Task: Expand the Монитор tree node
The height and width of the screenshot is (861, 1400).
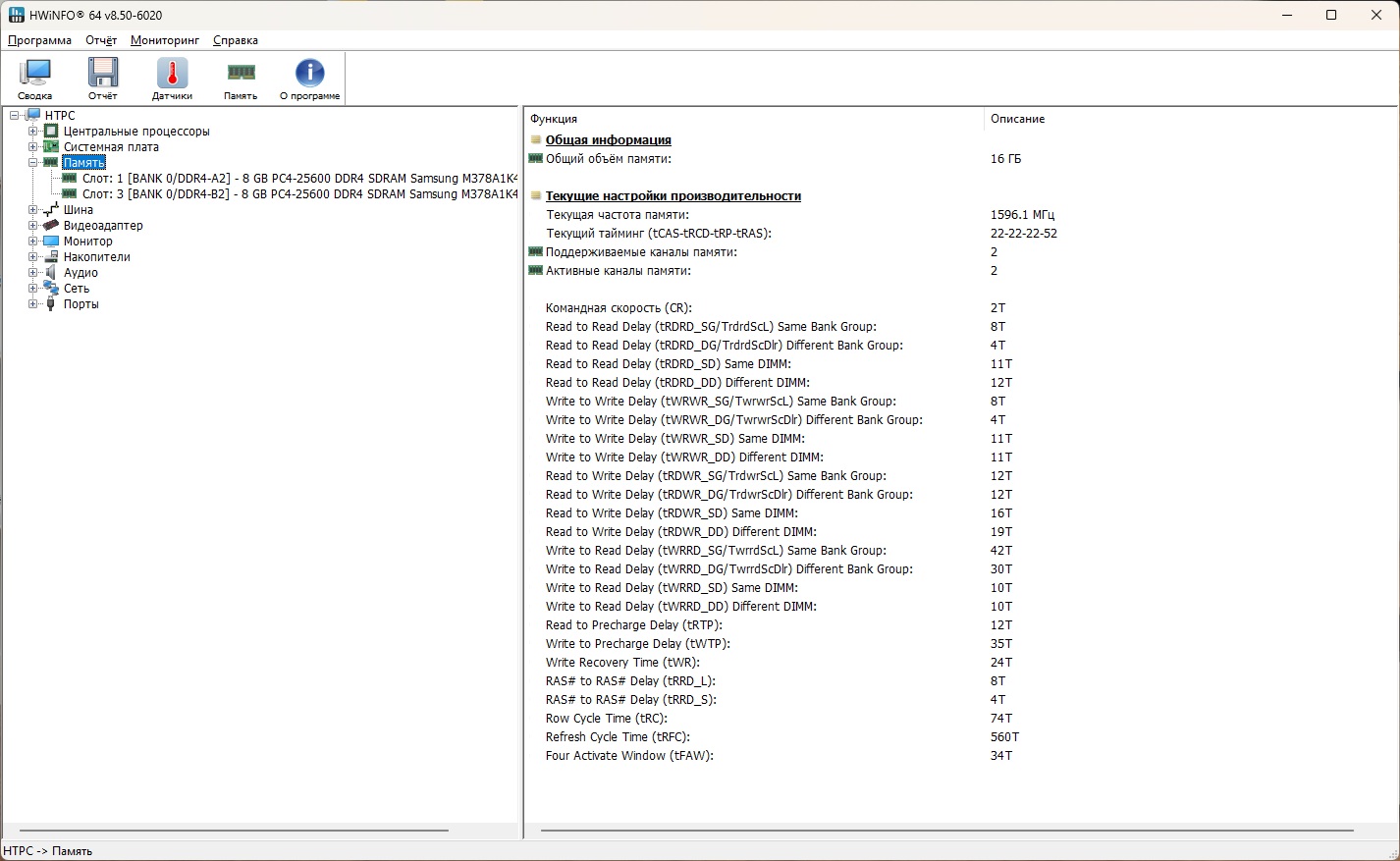Action: tap(33, 241)
